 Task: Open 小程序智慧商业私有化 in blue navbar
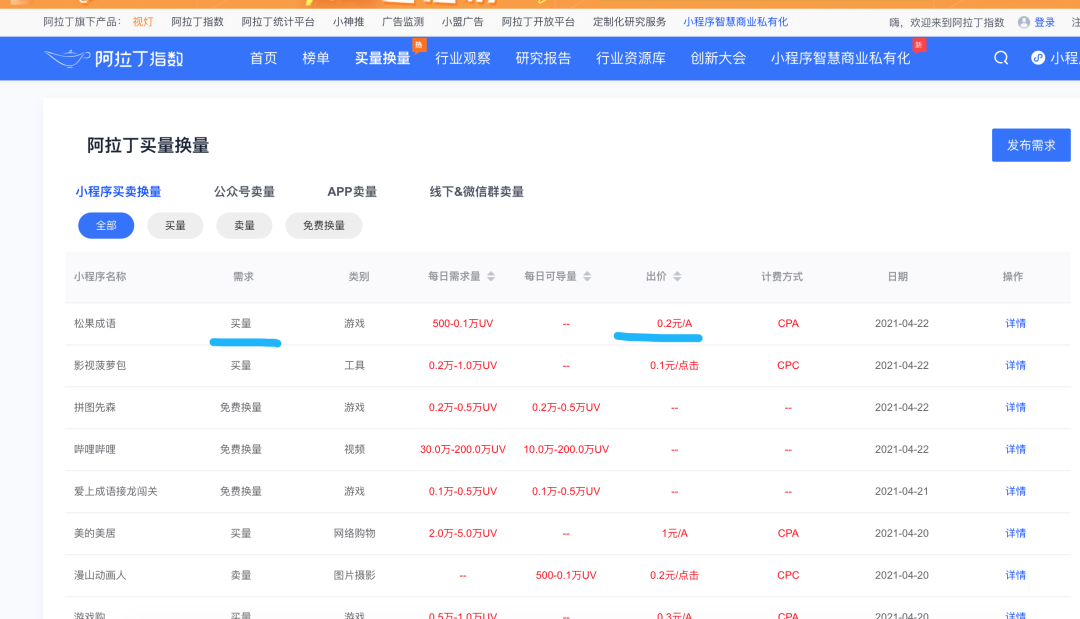click(840, 59)
